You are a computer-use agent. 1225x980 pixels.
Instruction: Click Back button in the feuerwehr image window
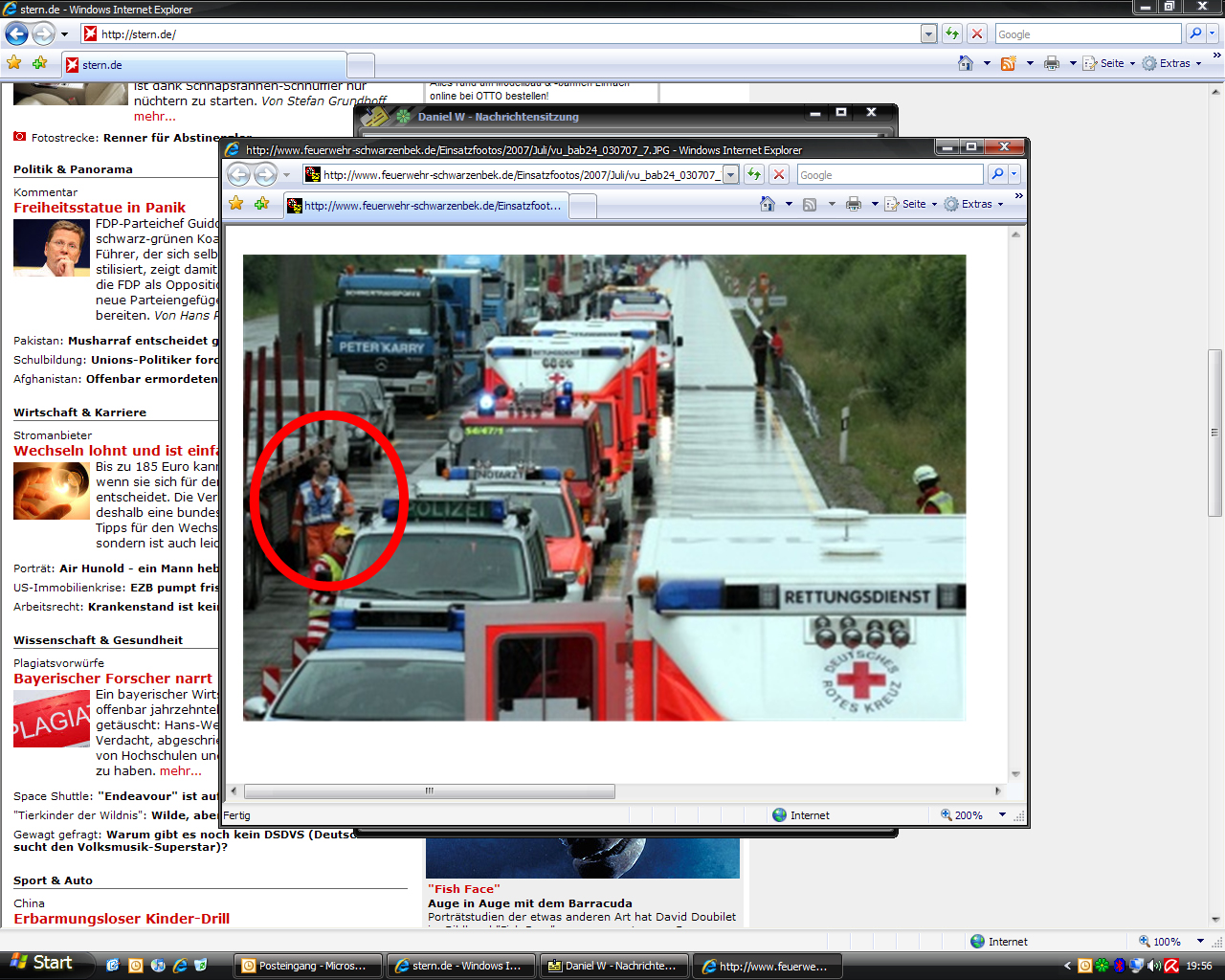(x=238, y=174)
